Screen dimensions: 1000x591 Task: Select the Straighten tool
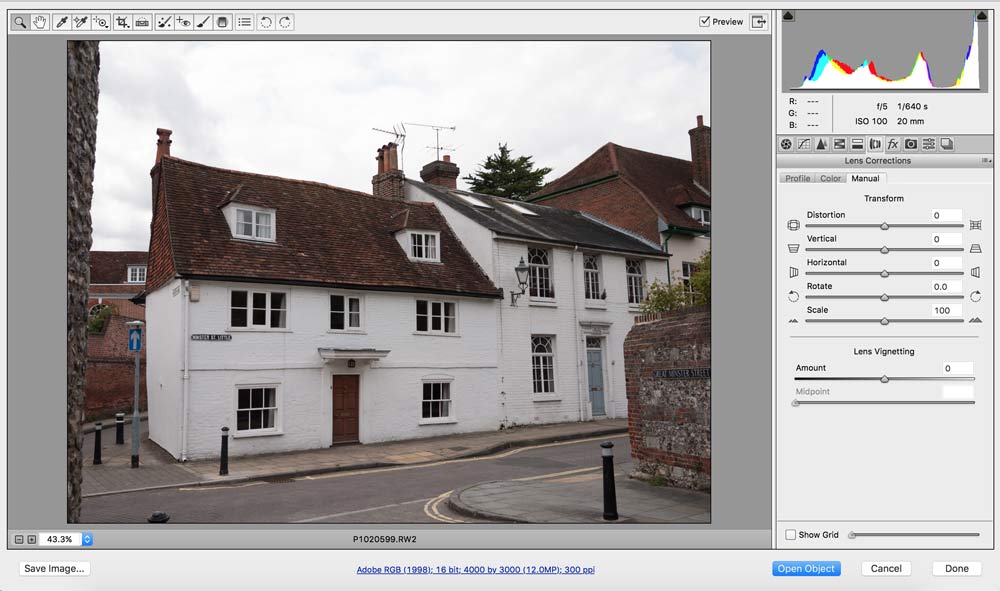coord(143,22)
